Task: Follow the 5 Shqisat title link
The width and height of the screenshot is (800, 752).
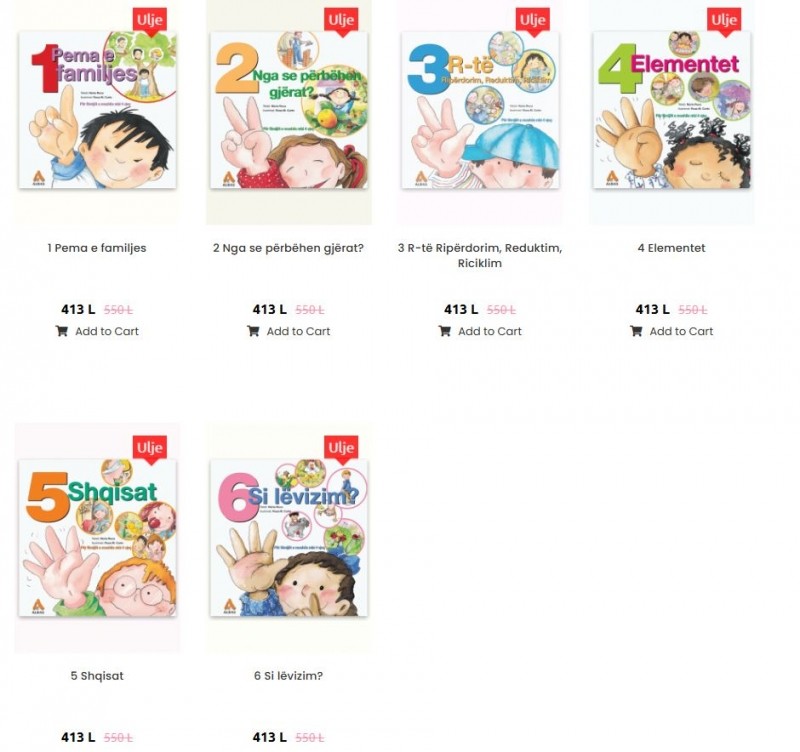Action: (x=97, y=675)
